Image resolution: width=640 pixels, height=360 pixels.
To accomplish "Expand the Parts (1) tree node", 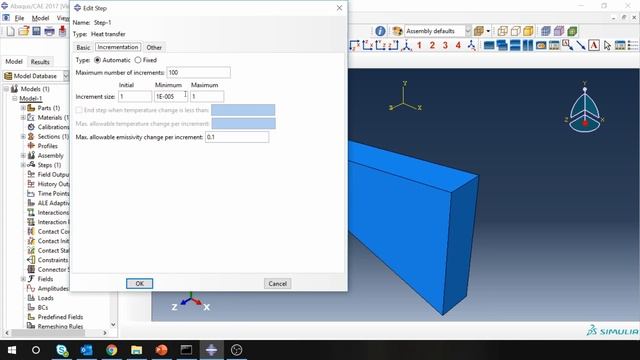I will 23,108.
